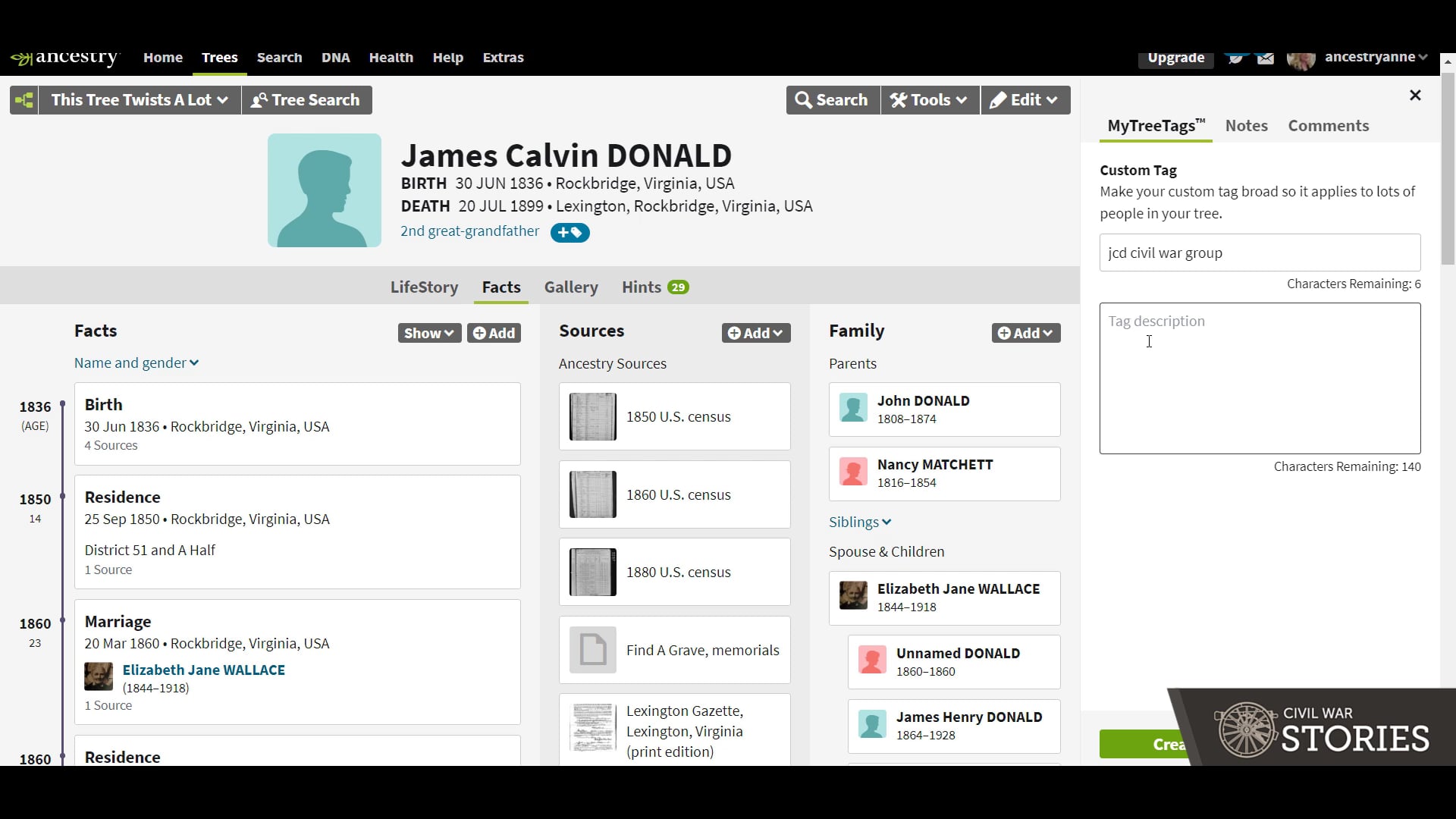The image size is (1456, 819).
Task: Open the Show dropdown in Facts
Action: click(x=428, y=333)
